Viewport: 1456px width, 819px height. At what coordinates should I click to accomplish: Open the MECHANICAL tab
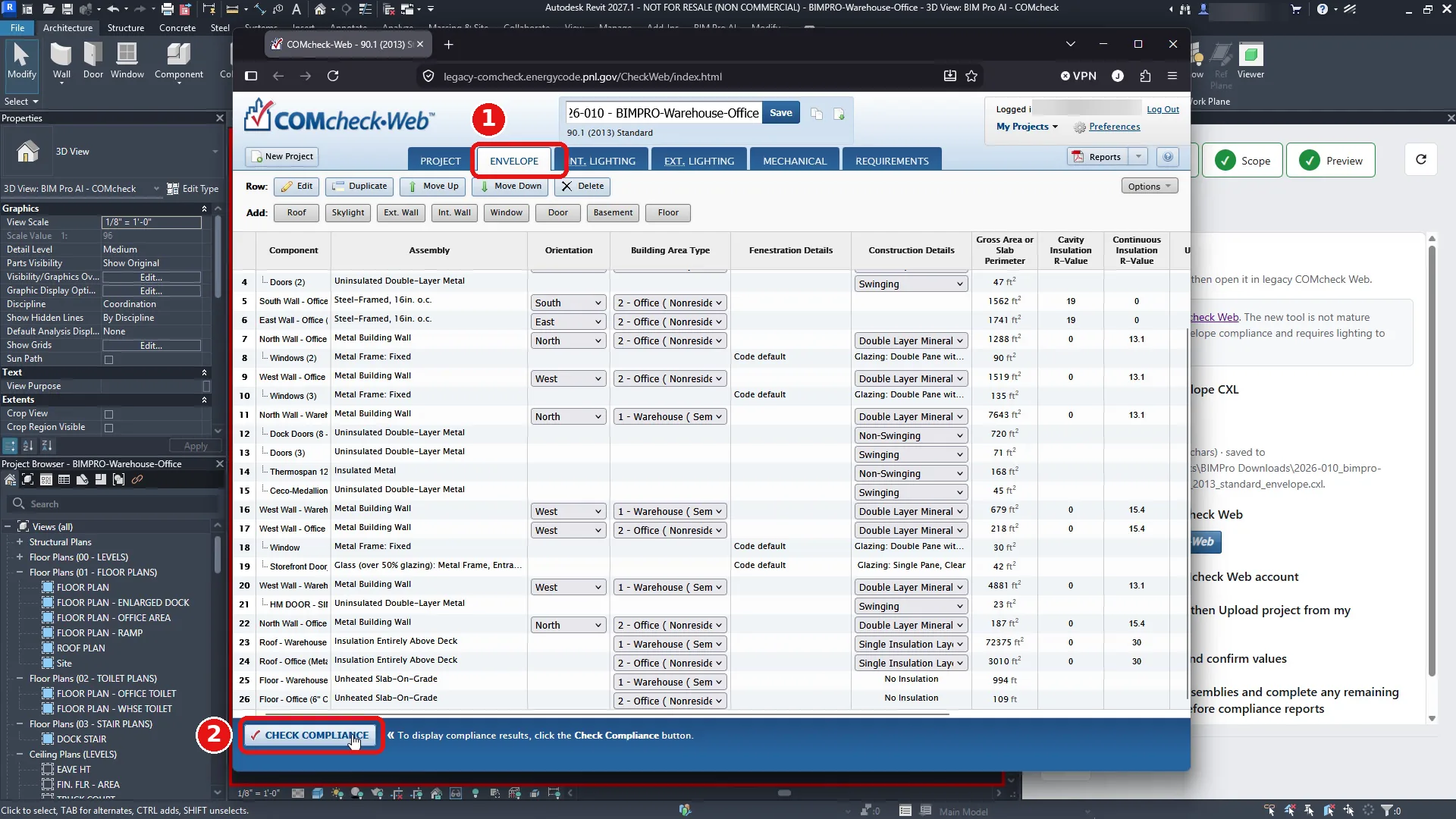coord(794,161)
